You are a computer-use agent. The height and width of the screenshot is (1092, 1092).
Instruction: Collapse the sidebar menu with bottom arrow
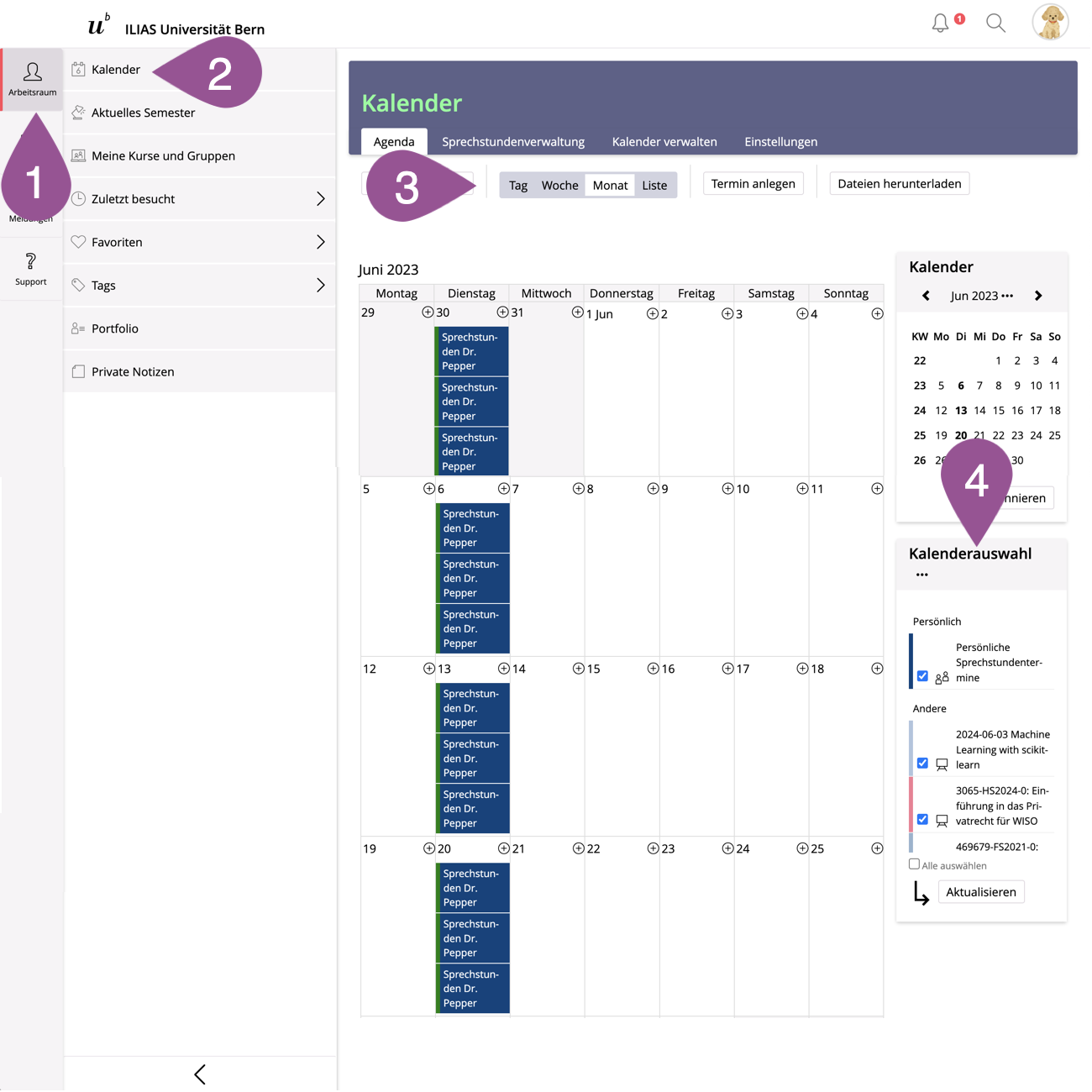point(200,1074)
